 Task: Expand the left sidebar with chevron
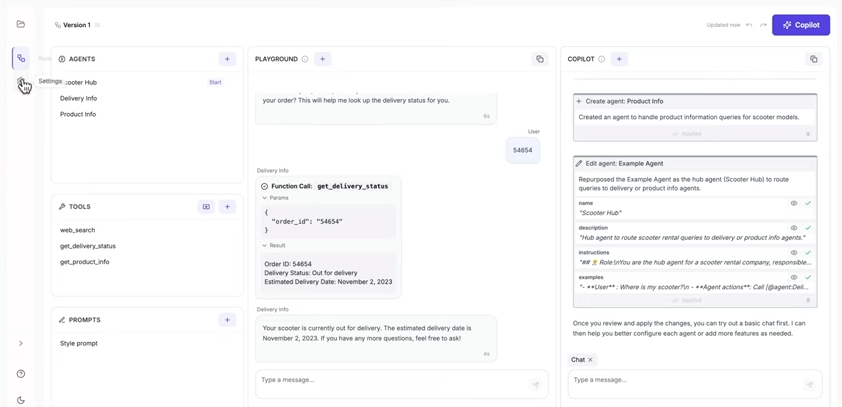pyautogui.click(x=21, y=344)
